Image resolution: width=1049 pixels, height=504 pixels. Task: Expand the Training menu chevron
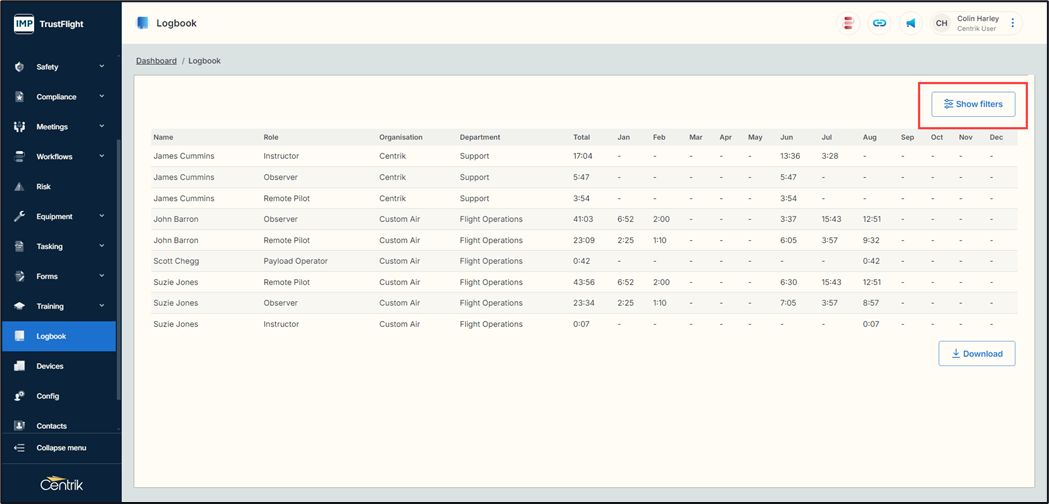102,306
